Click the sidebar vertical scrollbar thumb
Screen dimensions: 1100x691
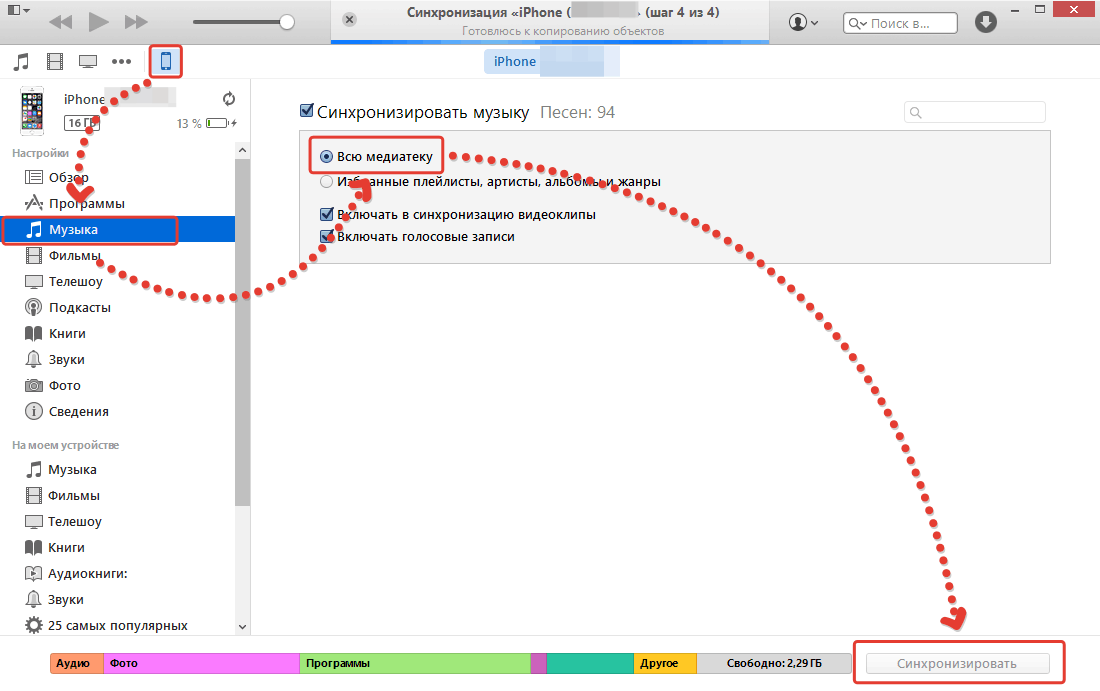242,331
